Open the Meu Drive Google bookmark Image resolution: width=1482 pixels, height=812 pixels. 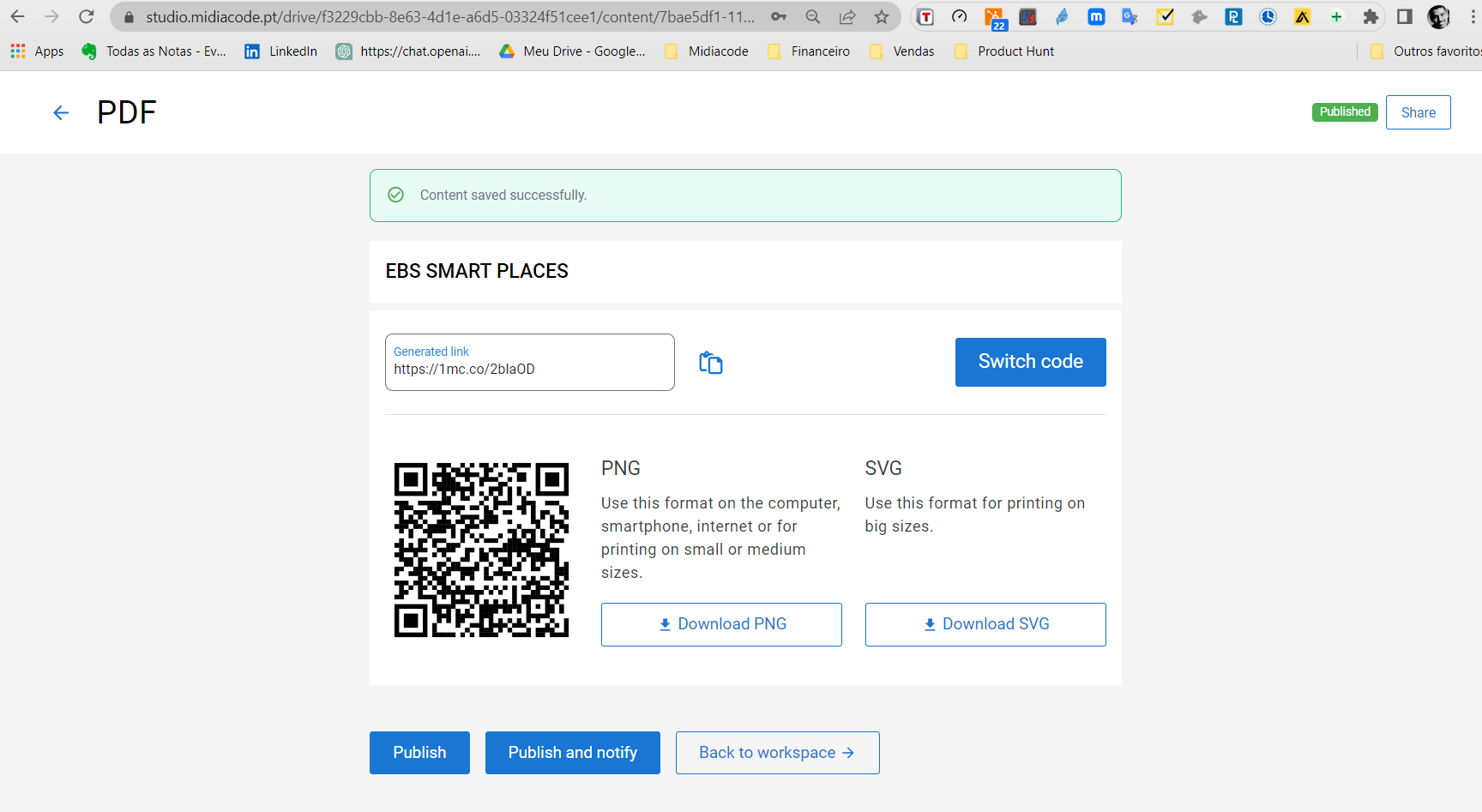[572, 51]
